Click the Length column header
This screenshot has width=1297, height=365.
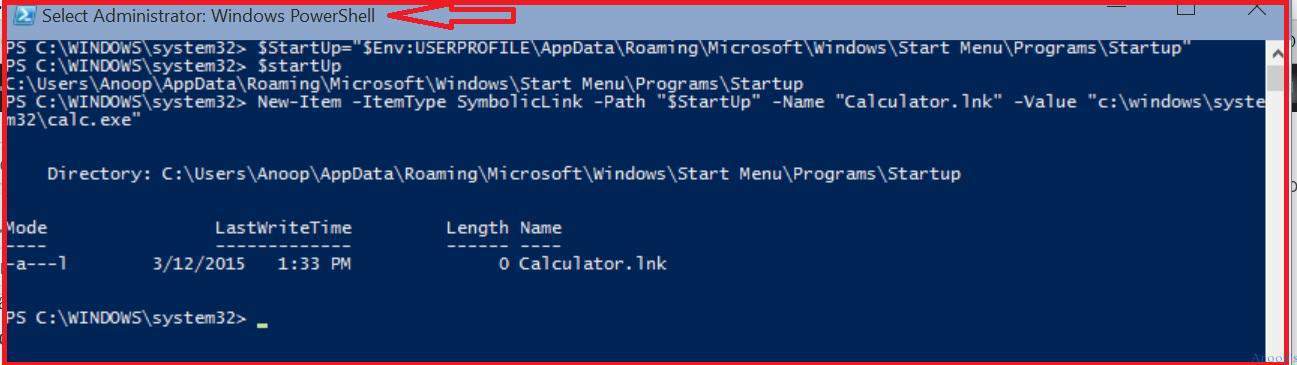477,228
